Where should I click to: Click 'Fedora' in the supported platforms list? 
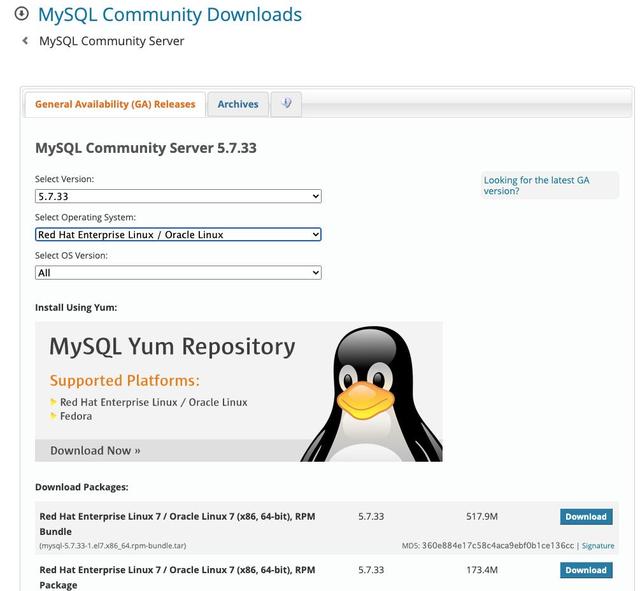[76, 416]
